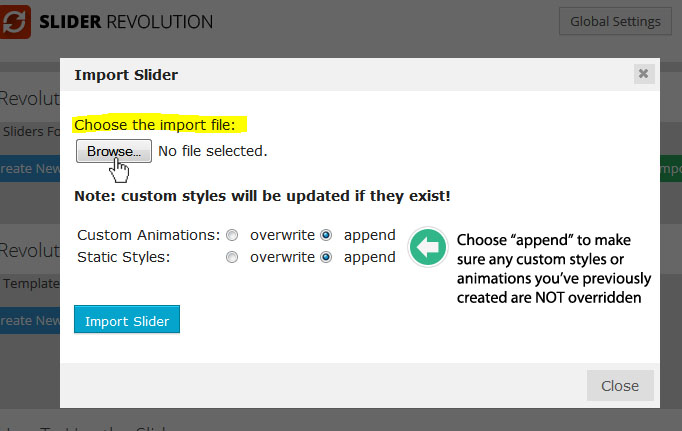Click Browse to choose import file

click(x=113, y=151)
